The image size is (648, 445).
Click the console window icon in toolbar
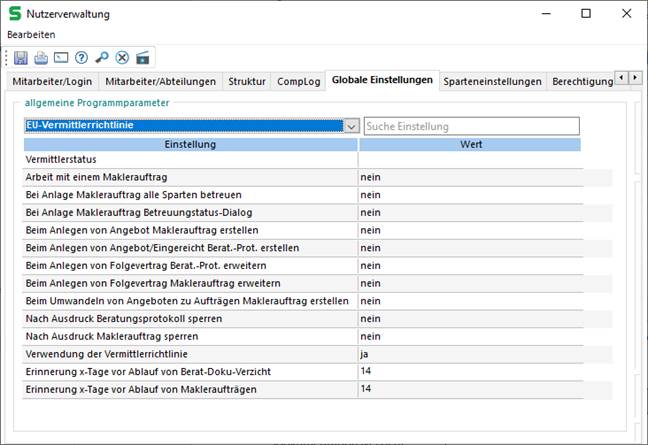(x=61, y=57)
